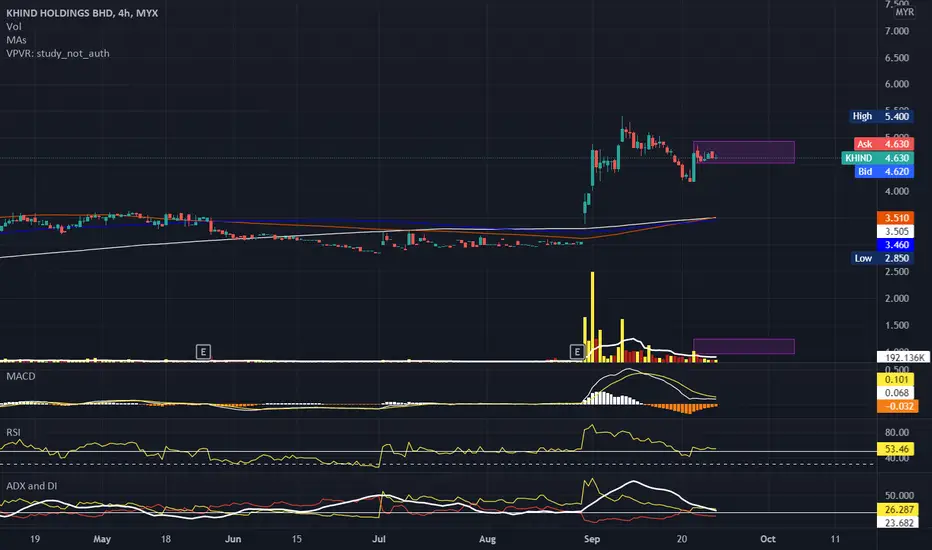Click the yellow MACD value 0.101
This screenshot has height=550, width=932.
896,379
